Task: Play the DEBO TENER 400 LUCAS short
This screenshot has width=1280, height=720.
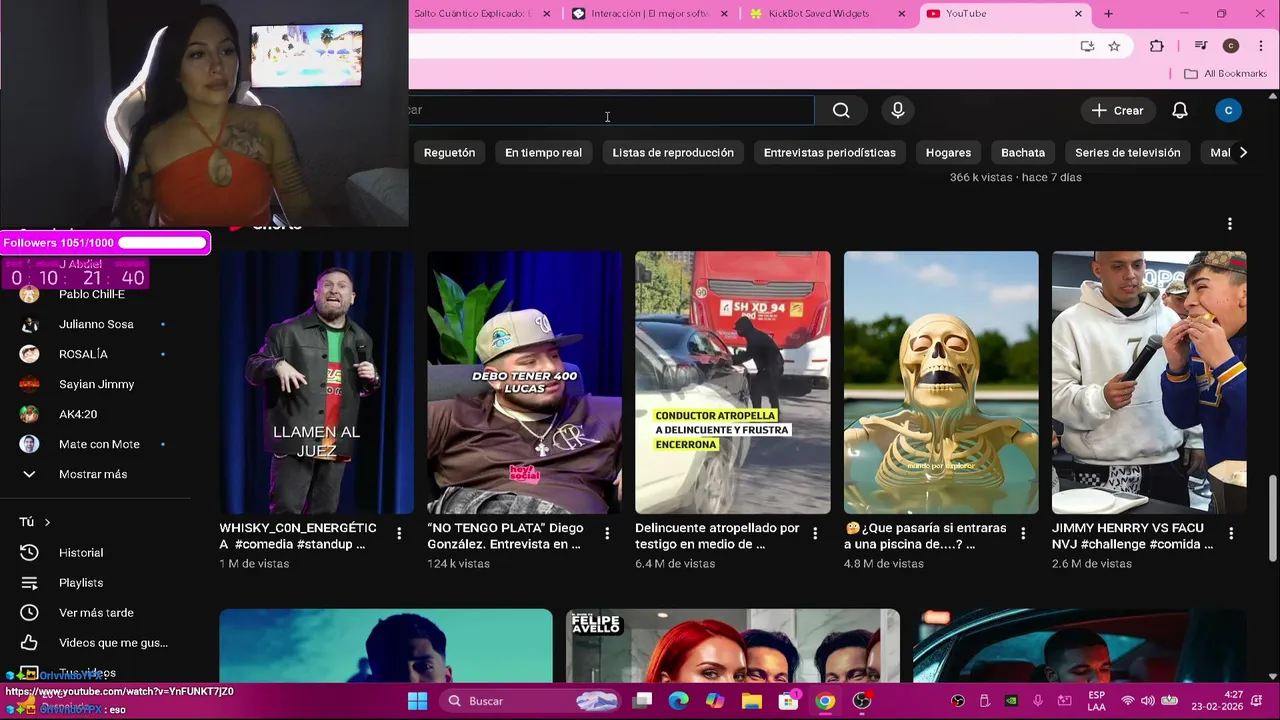Action: (x=524, y=382)
